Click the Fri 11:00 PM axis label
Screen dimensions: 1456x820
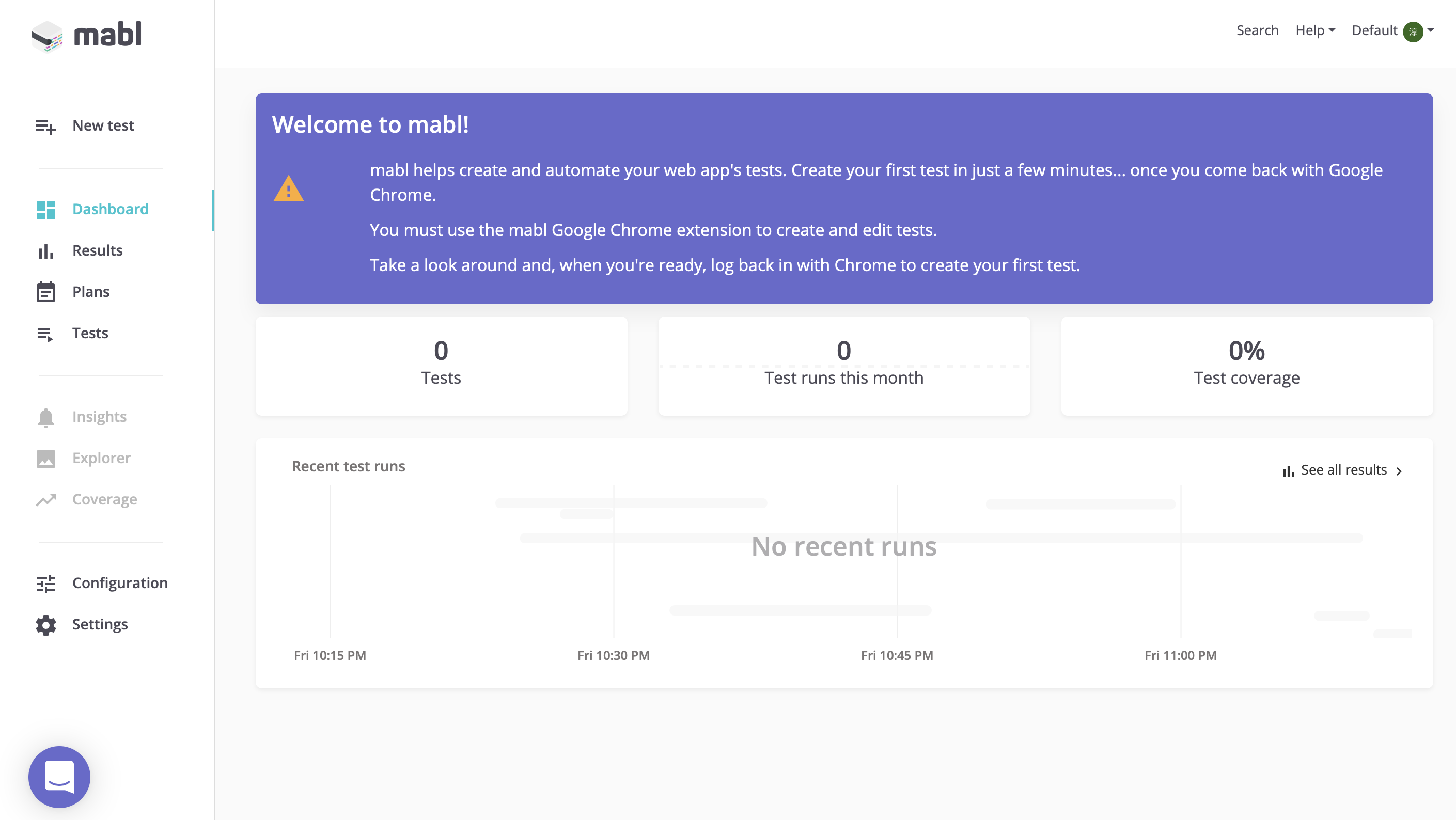[1180, 656]
